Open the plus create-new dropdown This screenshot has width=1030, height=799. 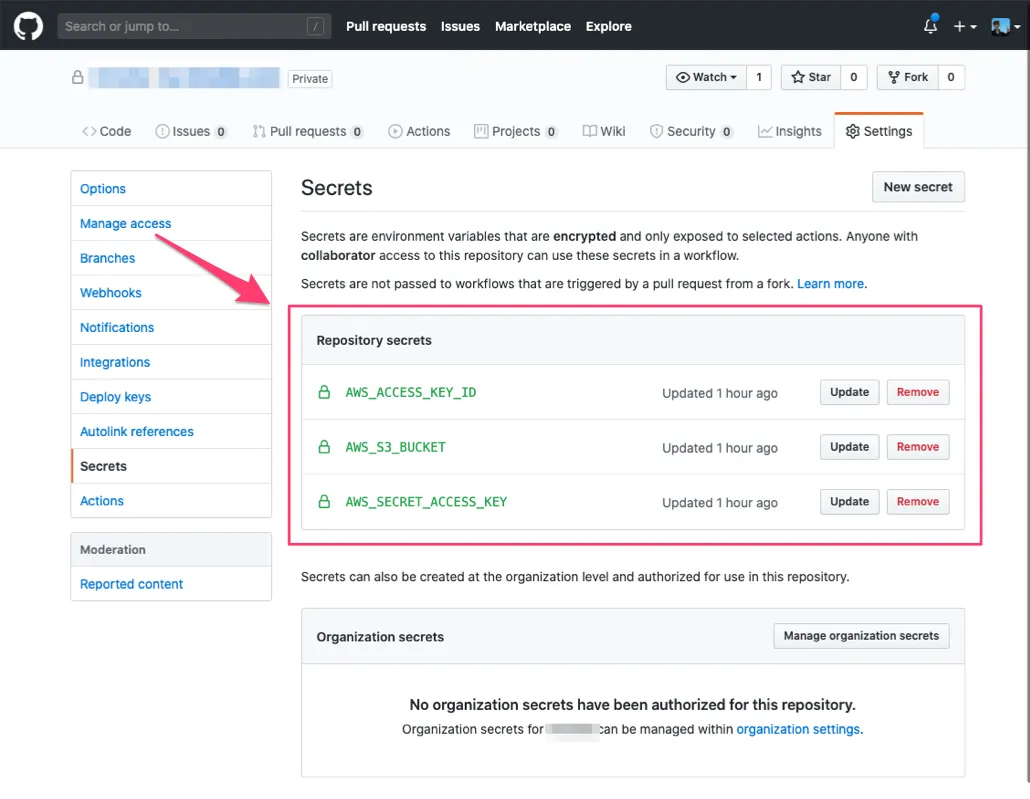click(x=964, y=26)
